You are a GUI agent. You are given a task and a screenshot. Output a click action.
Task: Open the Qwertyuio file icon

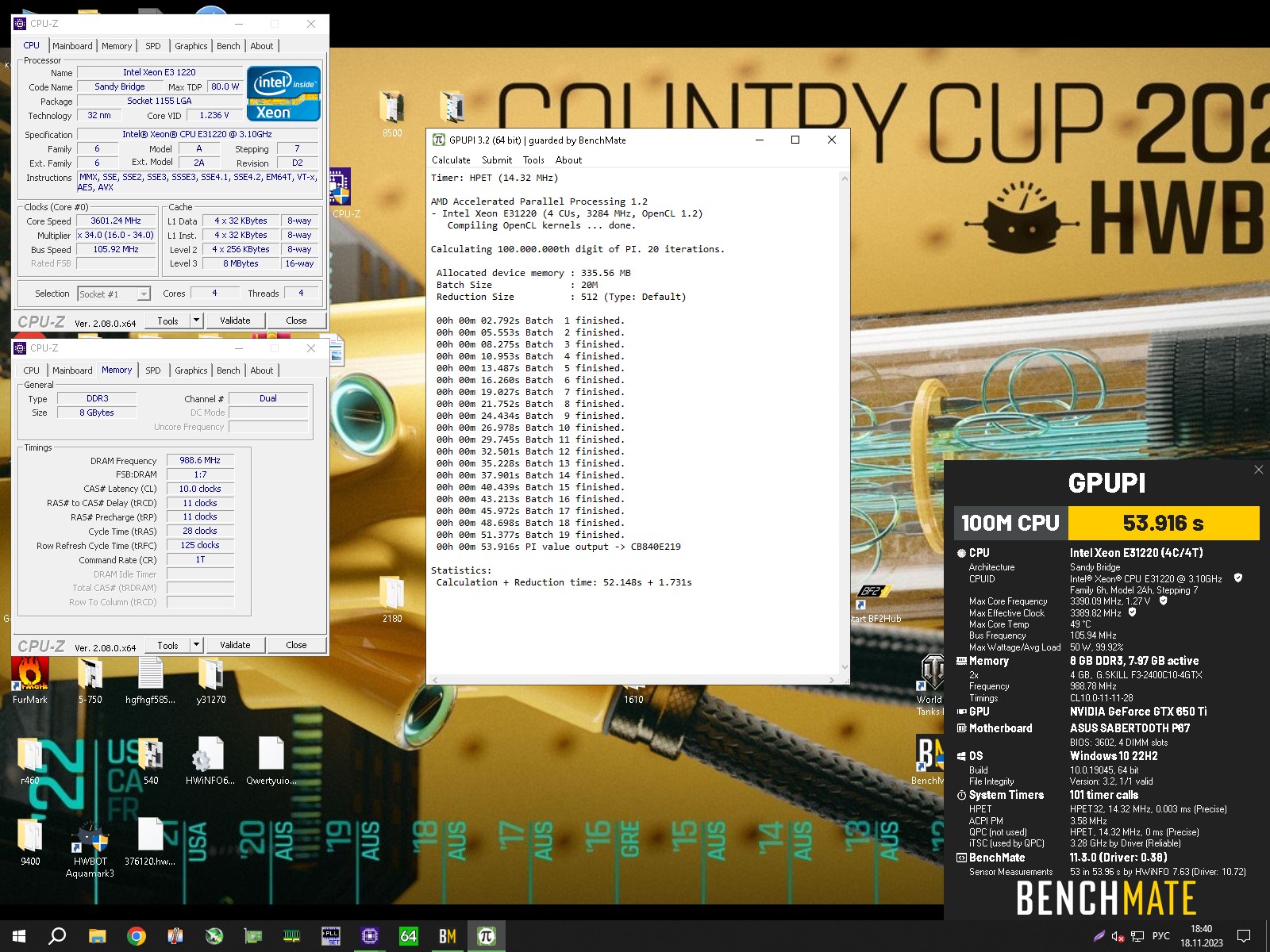(271, 762)
